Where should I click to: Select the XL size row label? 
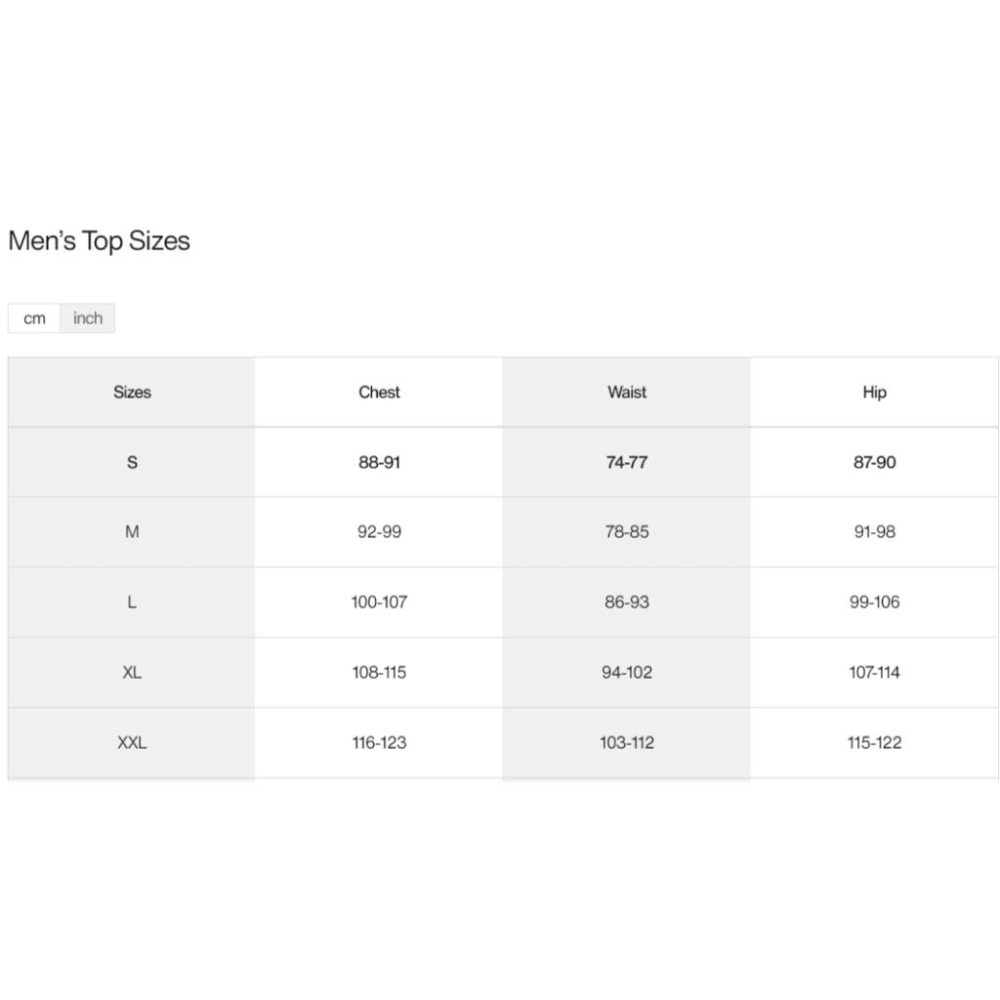point(132,672)
